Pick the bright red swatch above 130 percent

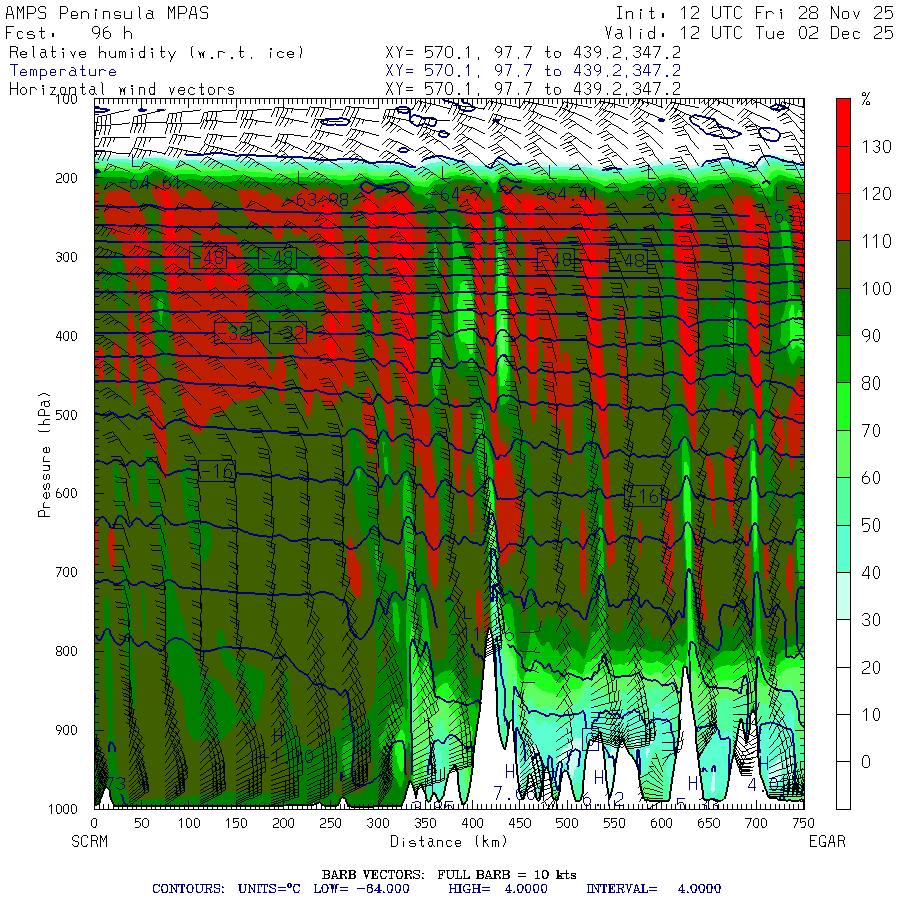click(x=843, y=122)
